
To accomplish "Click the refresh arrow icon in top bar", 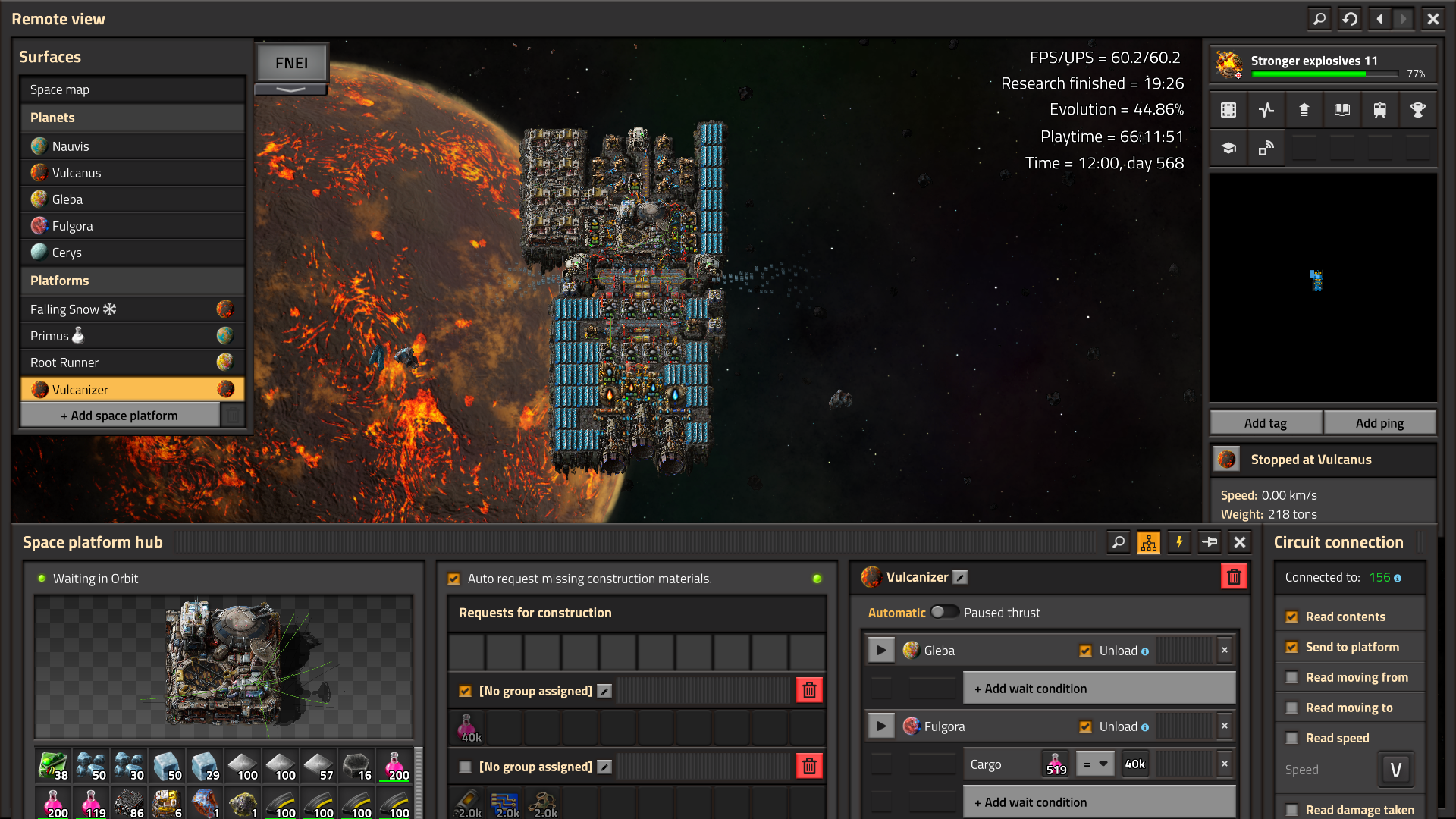I will click(x=1350, y=18).
